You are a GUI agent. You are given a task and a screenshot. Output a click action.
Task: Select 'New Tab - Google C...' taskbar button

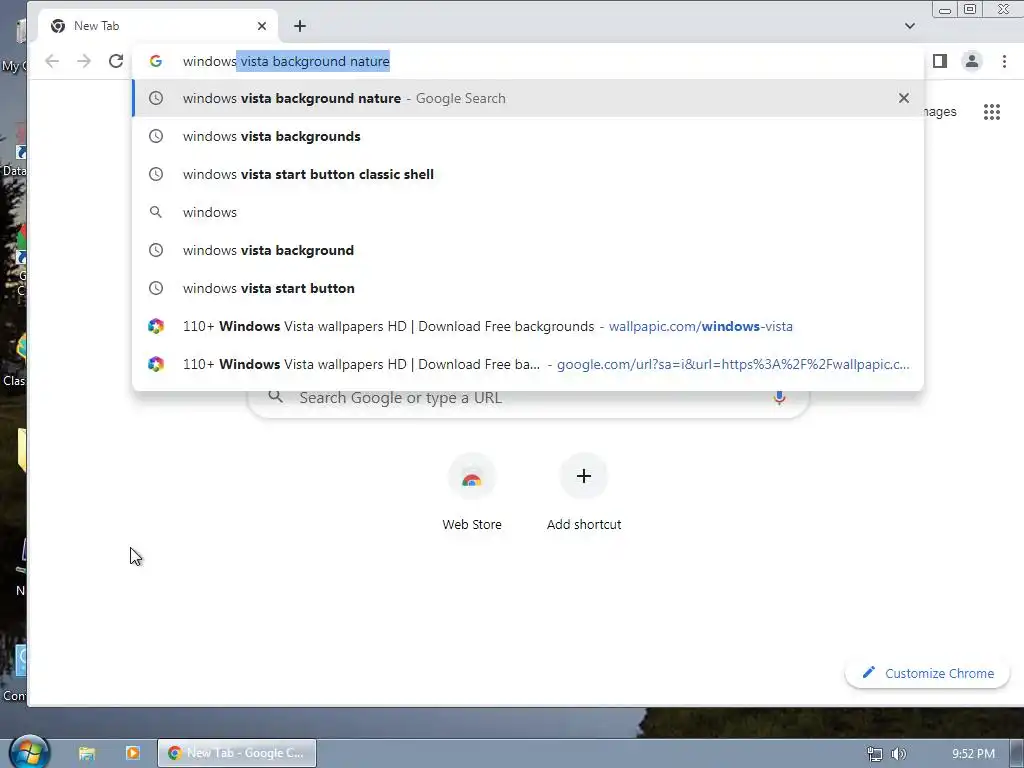point(237,753)
